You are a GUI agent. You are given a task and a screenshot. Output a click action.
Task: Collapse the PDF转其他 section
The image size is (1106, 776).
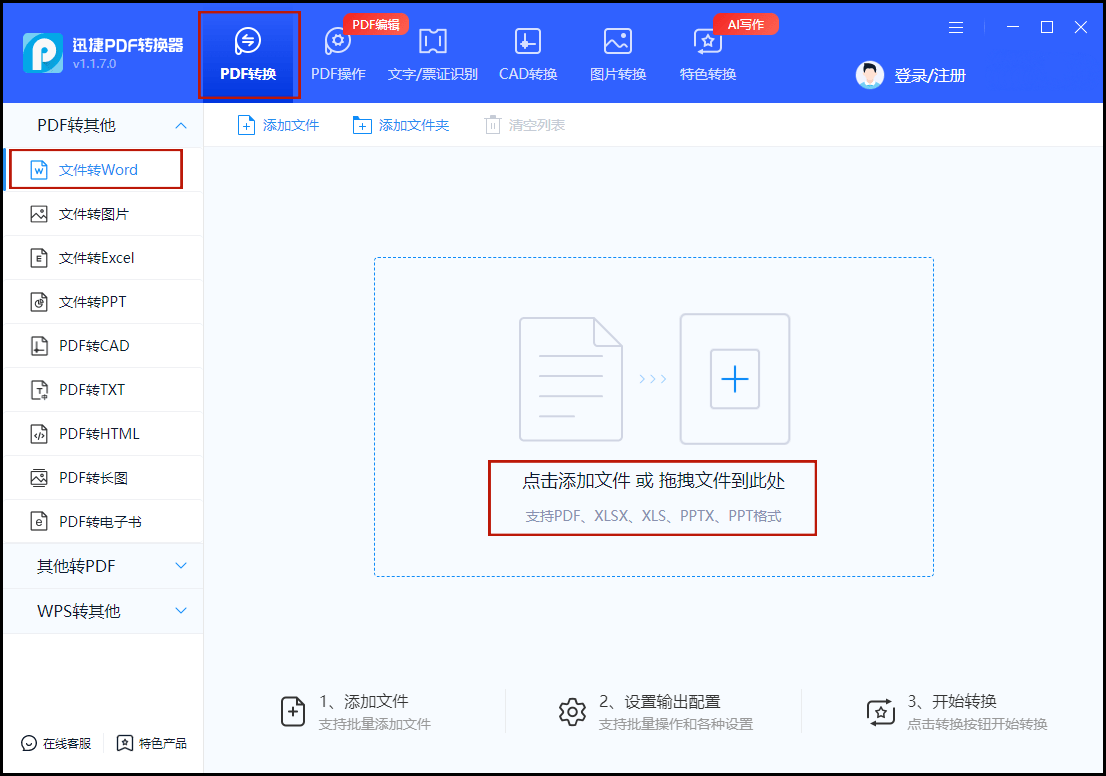point(103,126)
